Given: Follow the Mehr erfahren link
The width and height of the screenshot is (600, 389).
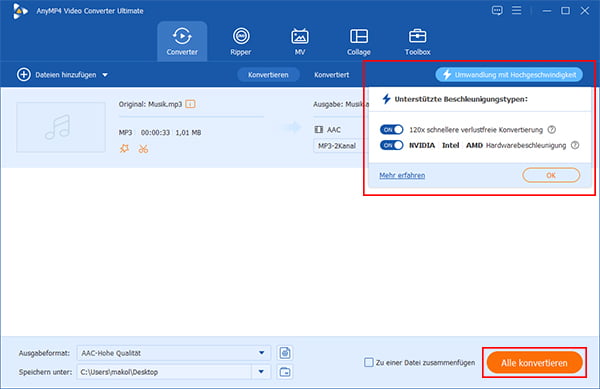Looking at the screenshot, I should coord(402,176).
